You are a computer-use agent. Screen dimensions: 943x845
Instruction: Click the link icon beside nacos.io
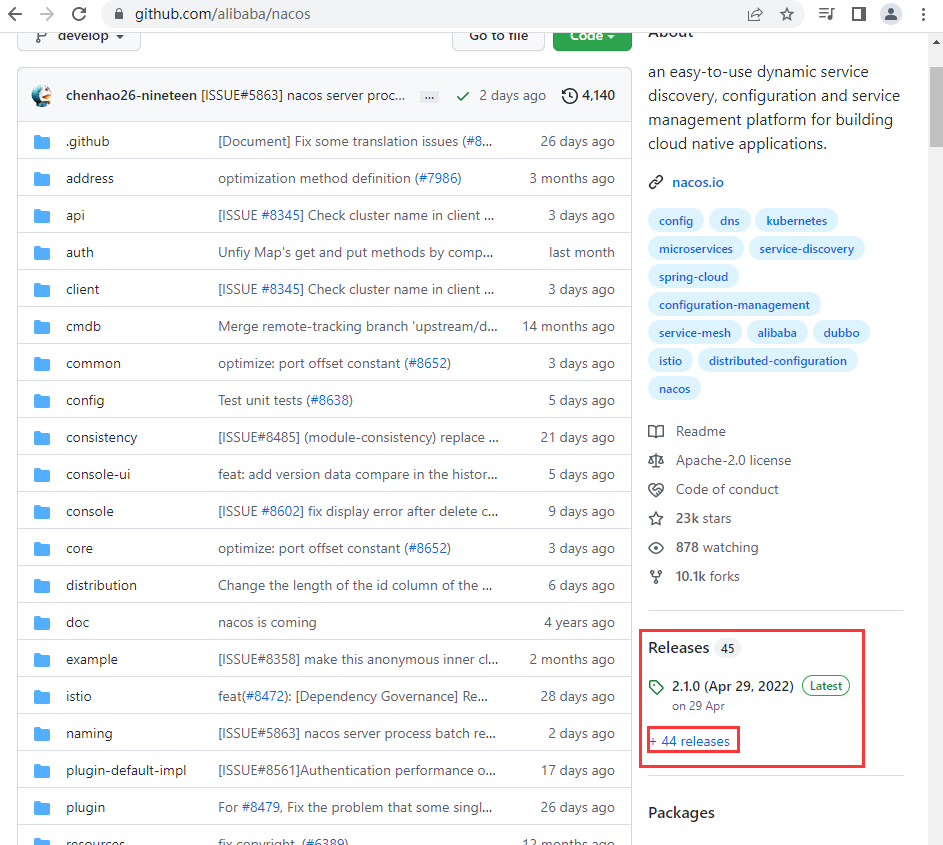click(656, 182)
